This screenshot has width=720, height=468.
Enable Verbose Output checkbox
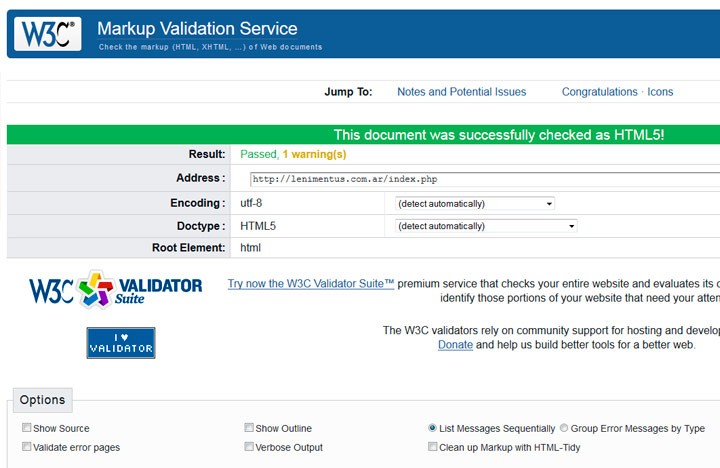[x=249, y=446]
